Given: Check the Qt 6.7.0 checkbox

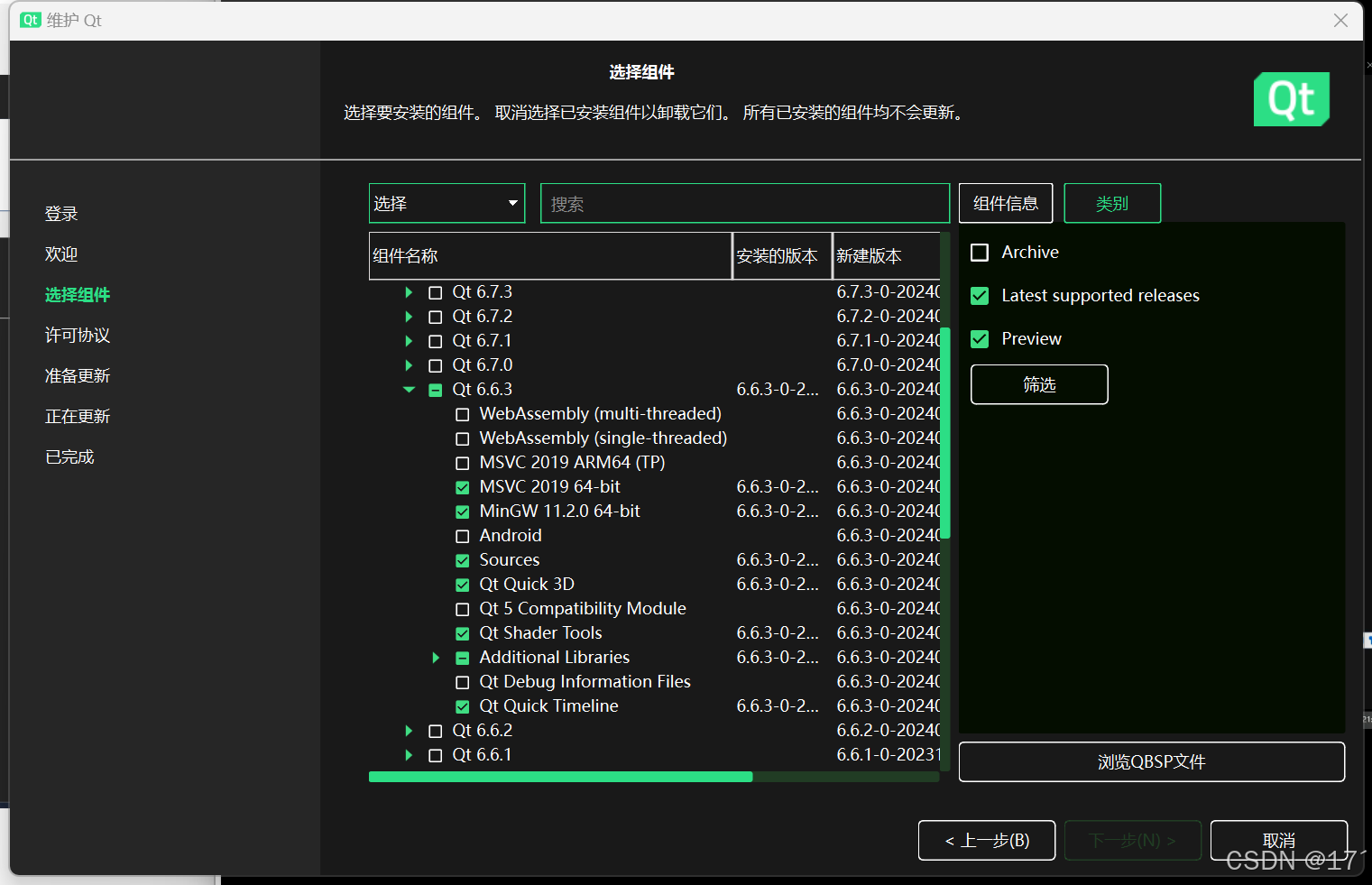Looking at the screenshot, I should click(436, 365).
